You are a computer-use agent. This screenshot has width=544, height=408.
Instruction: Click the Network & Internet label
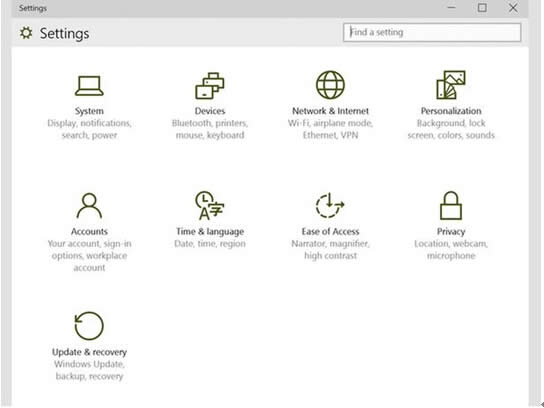point(330,111)
